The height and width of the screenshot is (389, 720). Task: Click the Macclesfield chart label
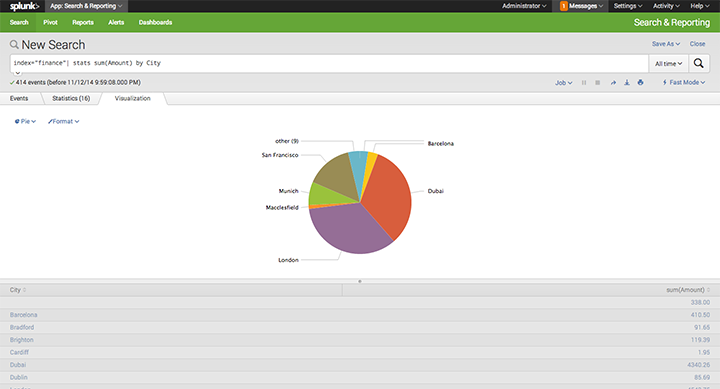point(282,208)
